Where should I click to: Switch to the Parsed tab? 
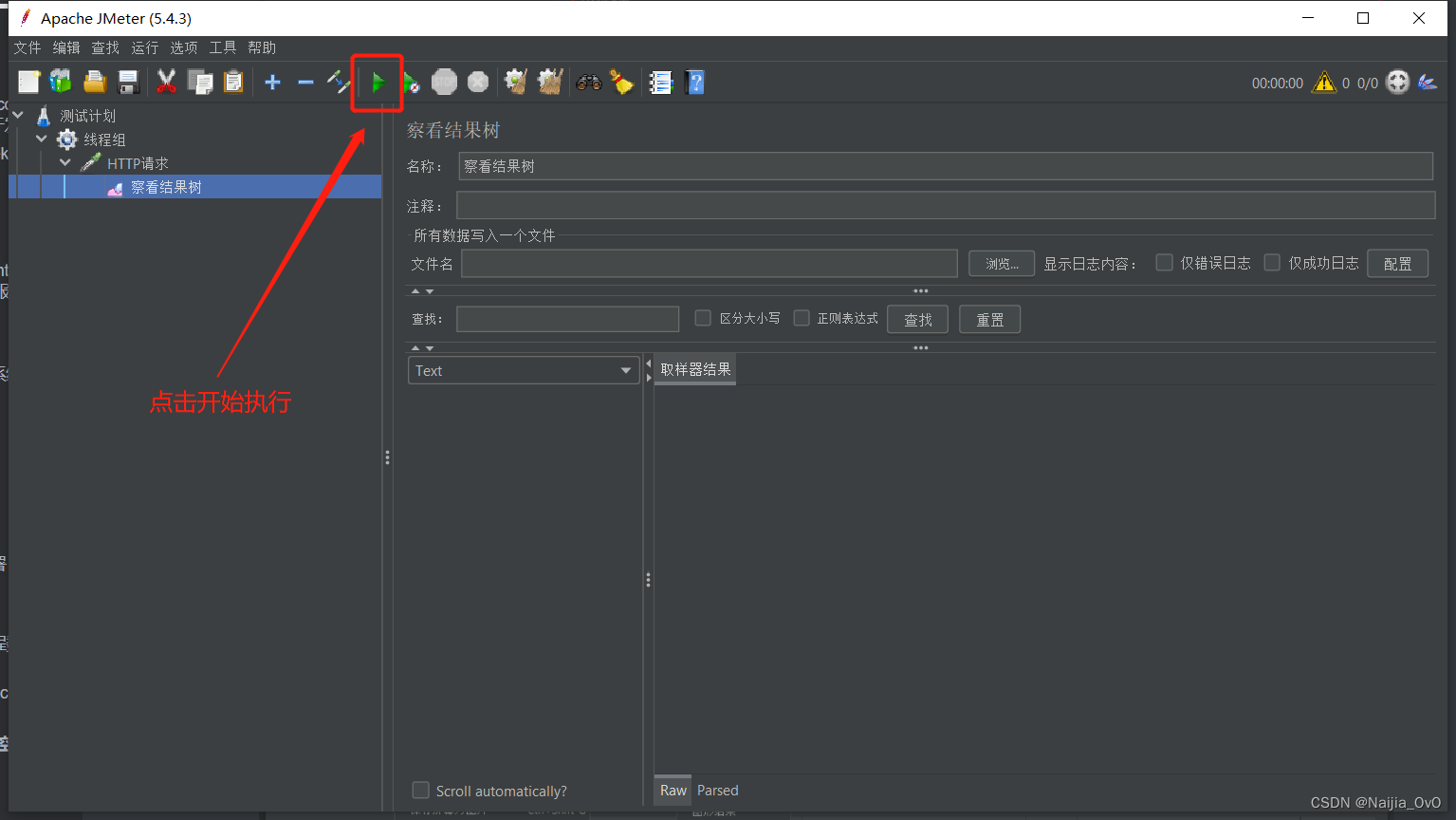click(x=717, y=790)
